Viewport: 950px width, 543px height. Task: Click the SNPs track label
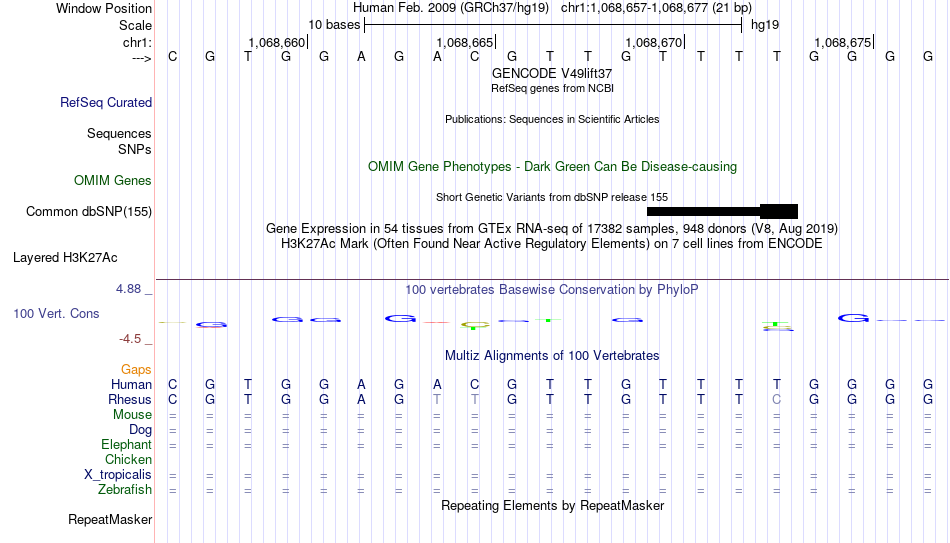(135, 149)
